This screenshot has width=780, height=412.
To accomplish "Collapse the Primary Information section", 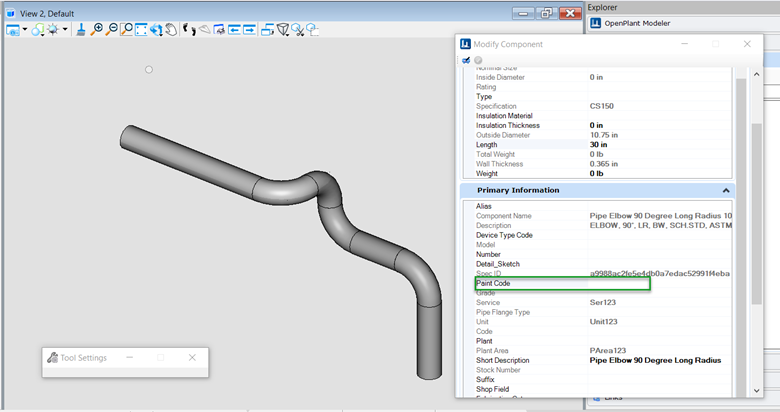I will 726,191.
